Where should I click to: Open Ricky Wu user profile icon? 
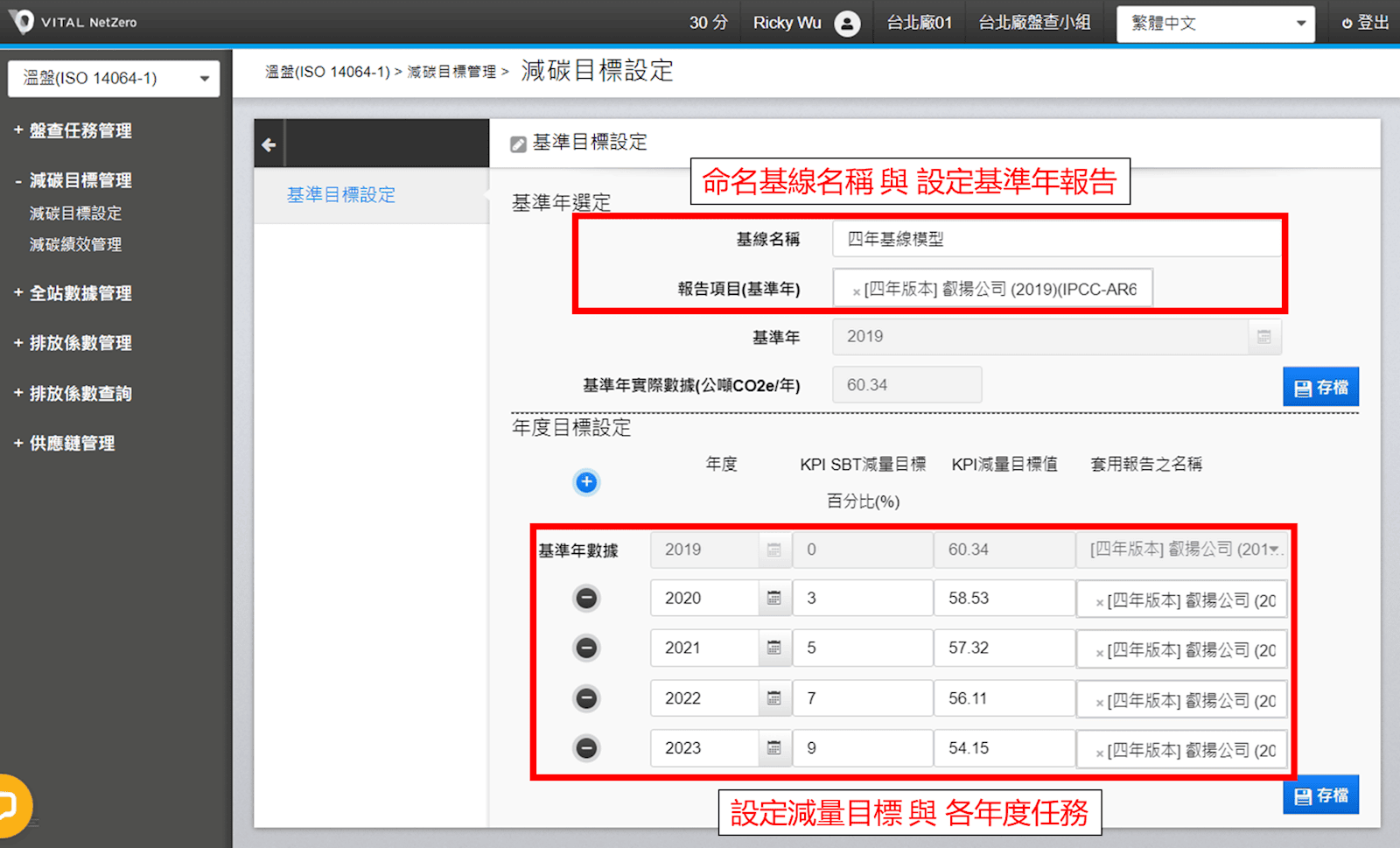[846, 24]
